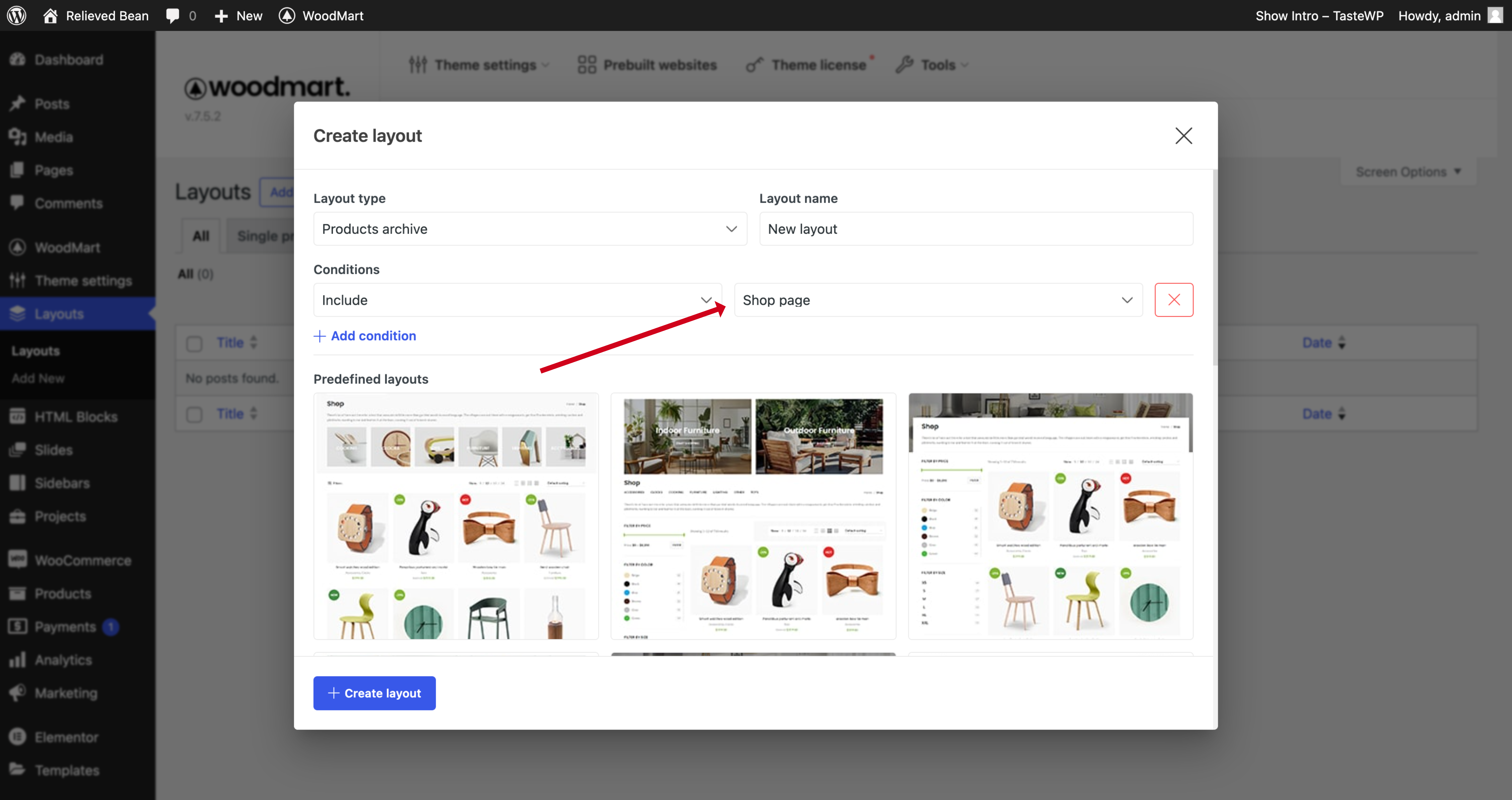Open Theme settings sliders icon in sidebar
The height and width of the screenshot is (800, 1512).
coord(18,280)
